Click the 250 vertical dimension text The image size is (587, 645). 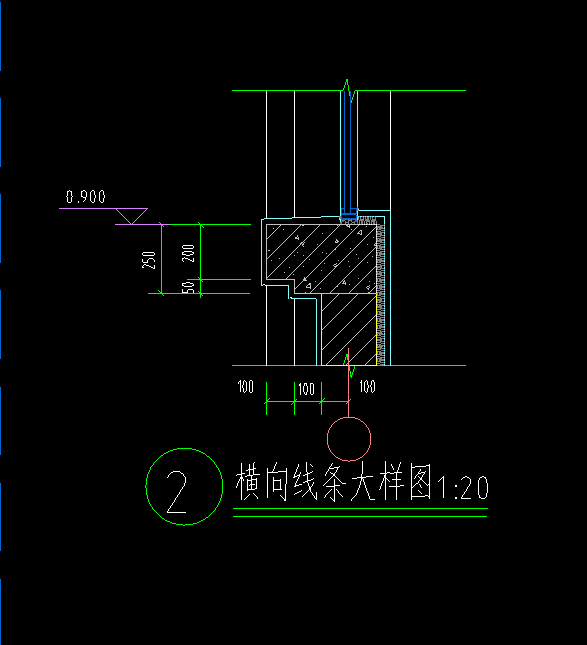[x=149, y=260]
